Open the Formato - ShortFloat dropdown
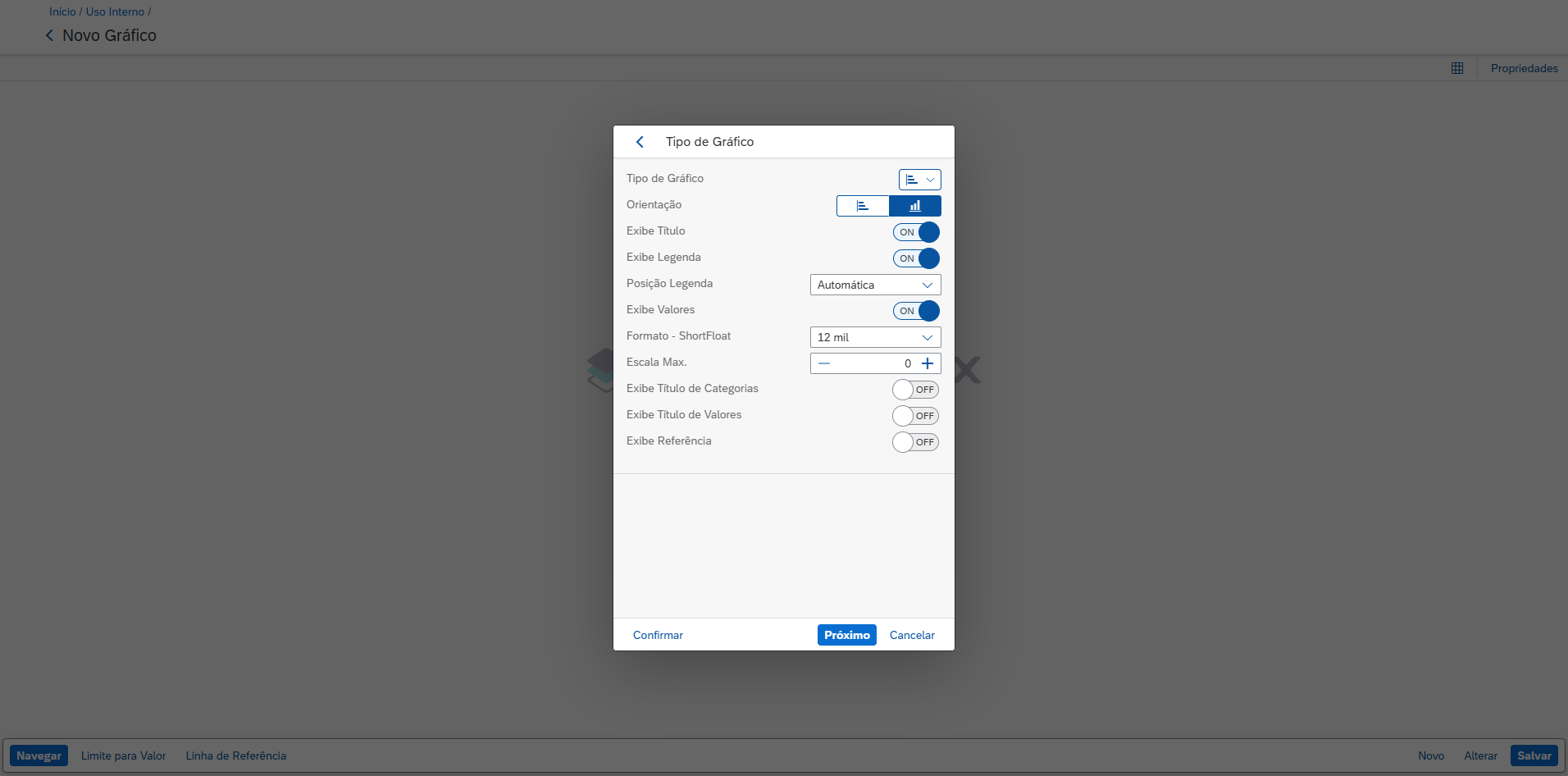The width and height of the screenshot is (1568, 776). coord(875,337)
